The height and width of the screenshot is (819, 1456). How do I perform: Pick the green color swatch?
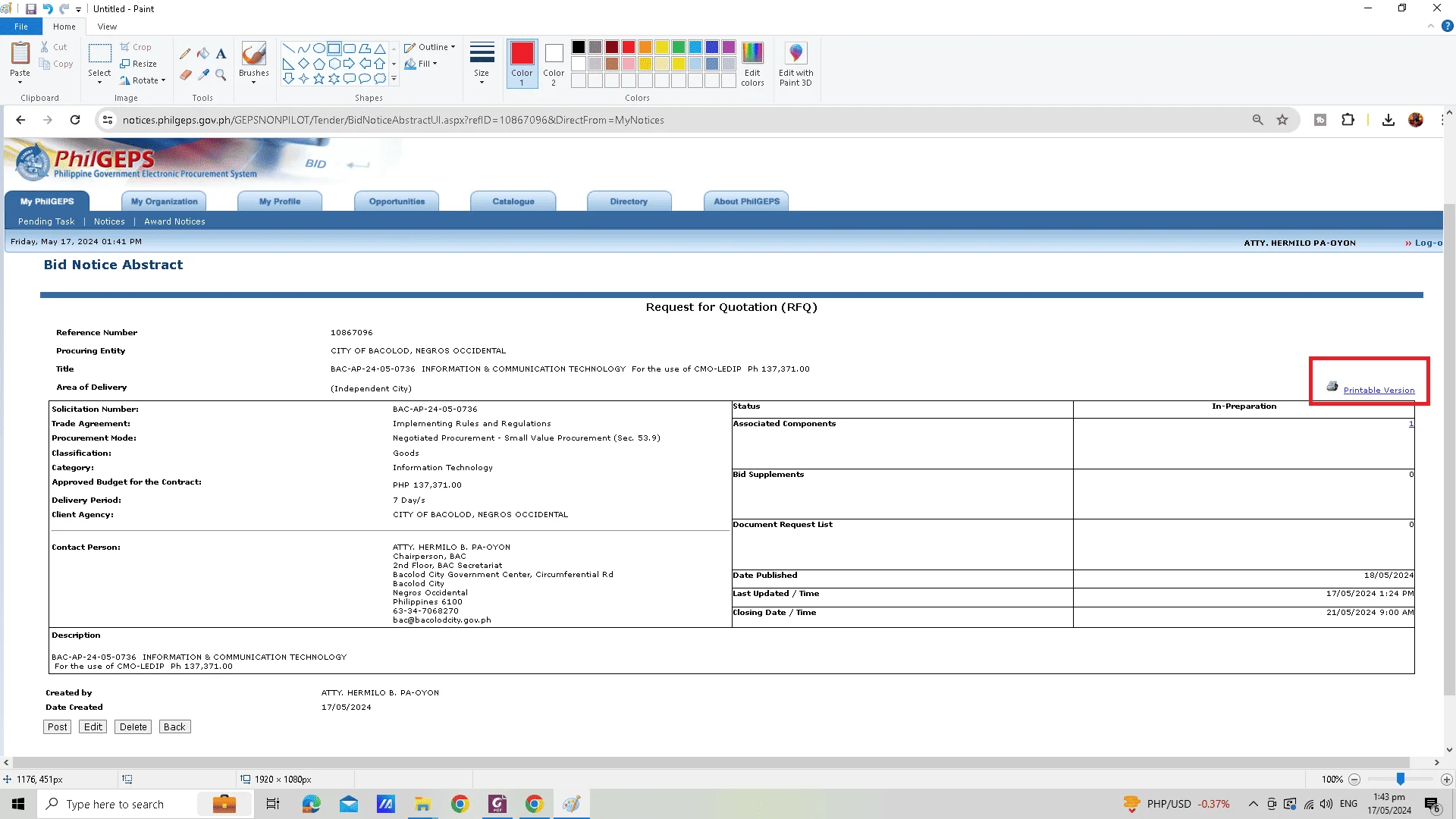click(679, 47)
